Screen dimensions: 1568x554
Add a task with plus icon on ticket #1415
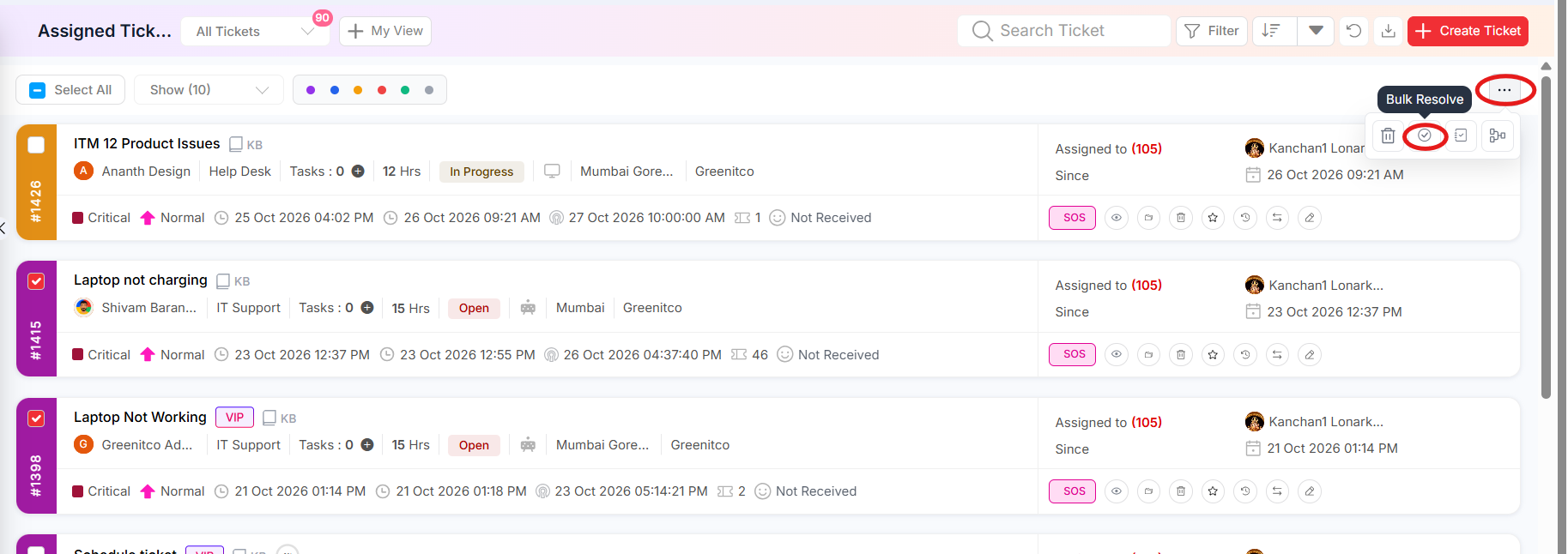click(367, 308)
